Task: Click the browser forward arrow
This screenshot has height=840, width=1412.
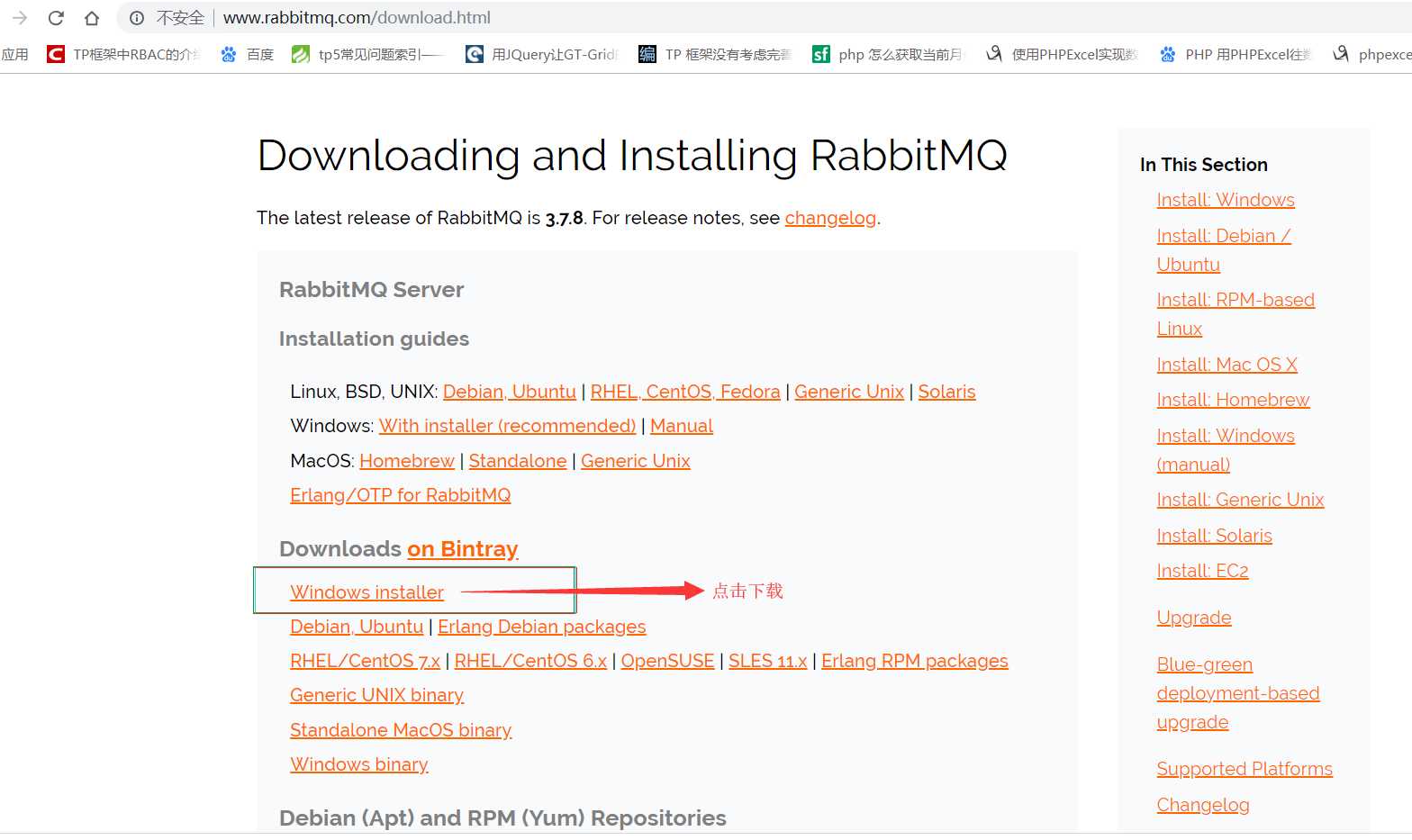Action: 20,18
